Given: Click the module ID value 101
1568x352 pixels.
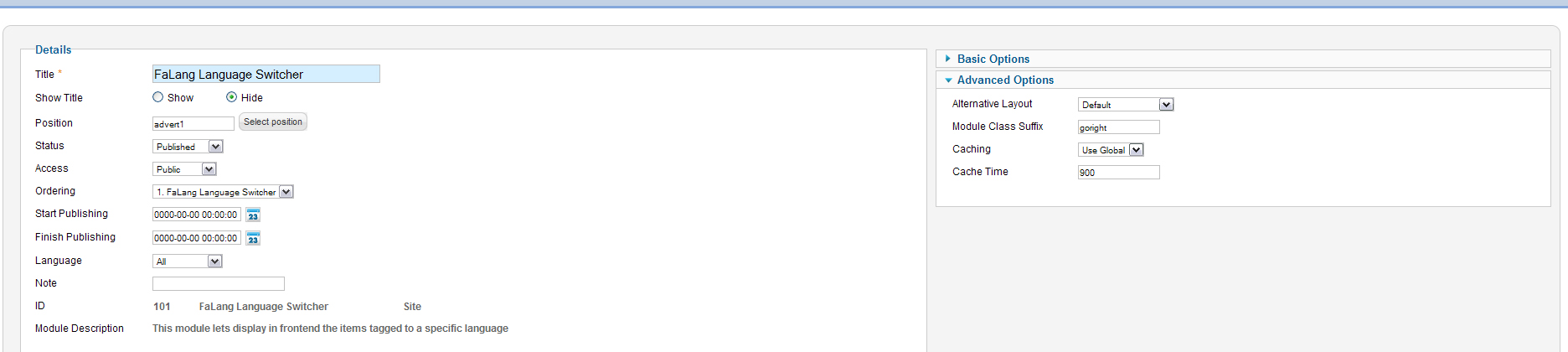Looking at the screenshot, I should pyautogui.click(x=162, y=307).
